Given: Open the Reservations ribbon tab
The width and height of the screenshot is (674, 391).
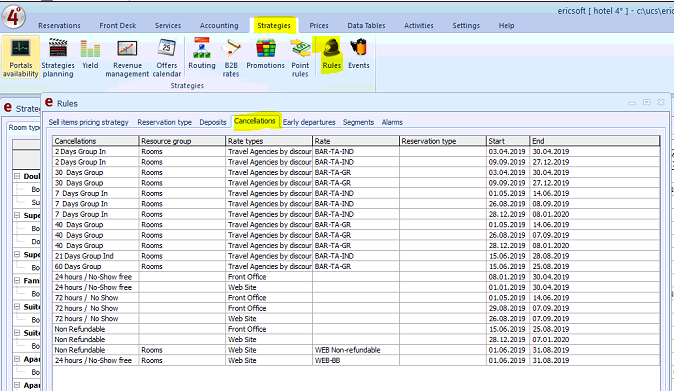Looking at the screenshot, I should 59,25.
